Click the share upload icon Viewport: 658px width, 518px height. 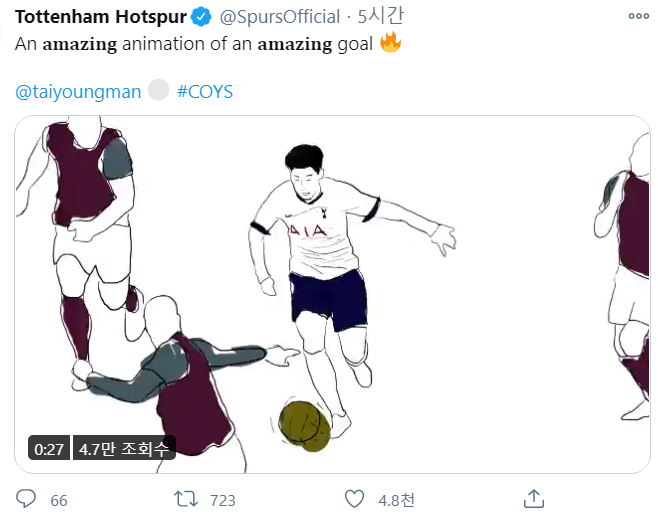pyautogui.click(x=534, y=498)
